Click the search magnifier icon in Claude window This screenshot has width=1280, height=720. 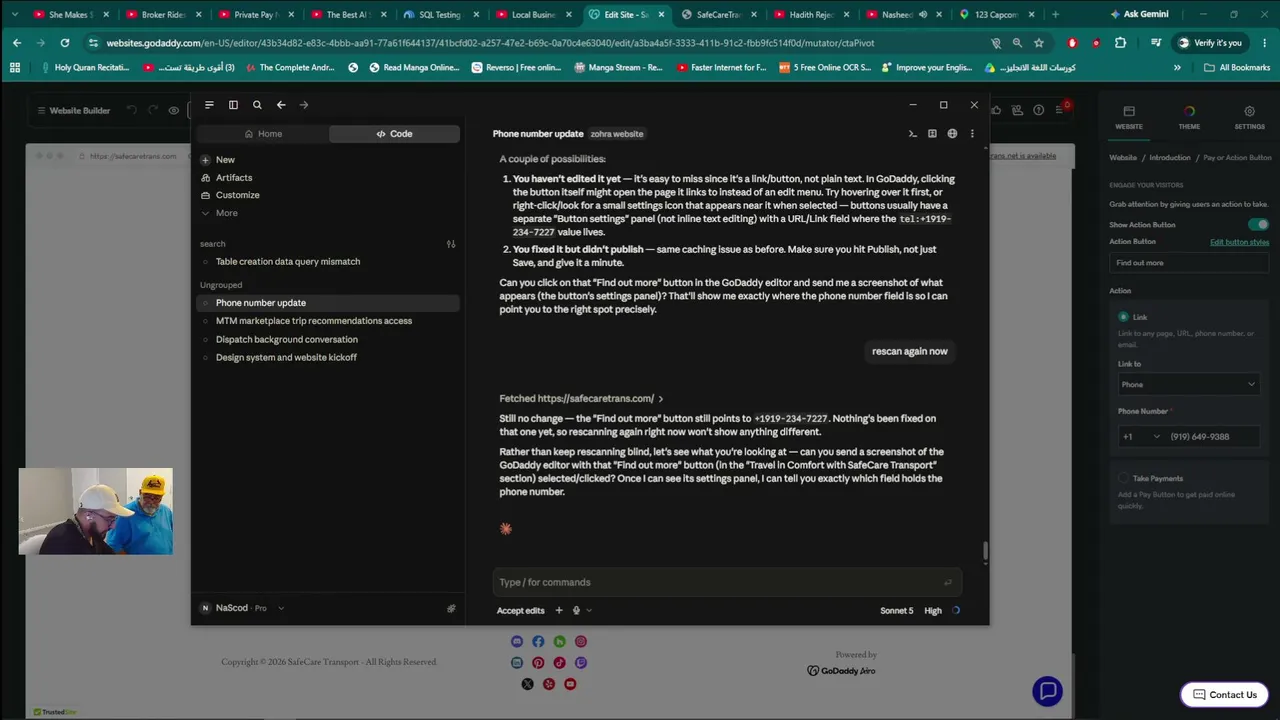[x=257, y=105]
